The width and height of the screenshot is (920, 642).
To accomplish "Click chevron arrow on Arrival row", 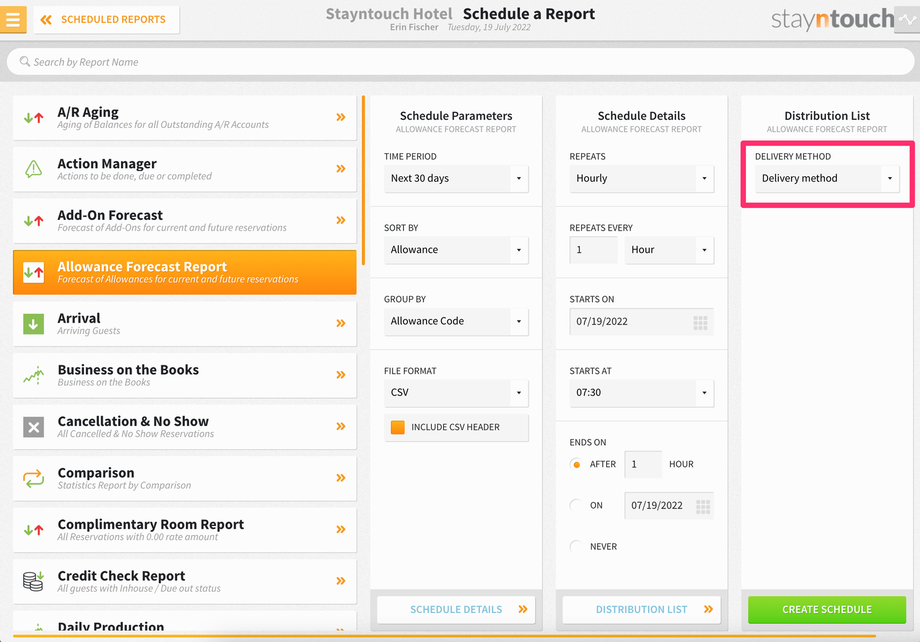I will tap(341, 323).
